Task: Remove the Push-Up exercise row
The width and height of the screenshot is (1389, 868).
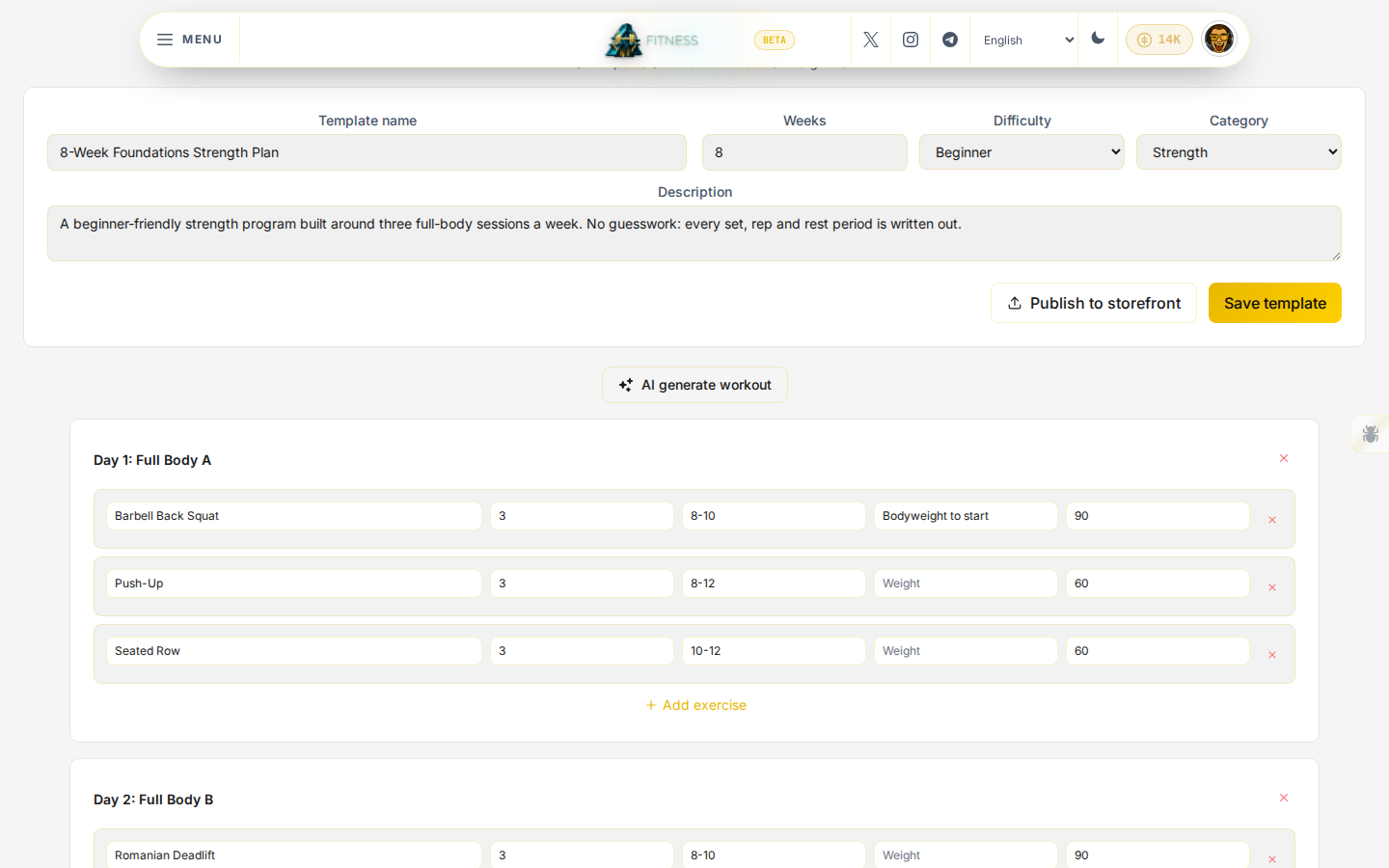Action: click(x=1272, y=587)
